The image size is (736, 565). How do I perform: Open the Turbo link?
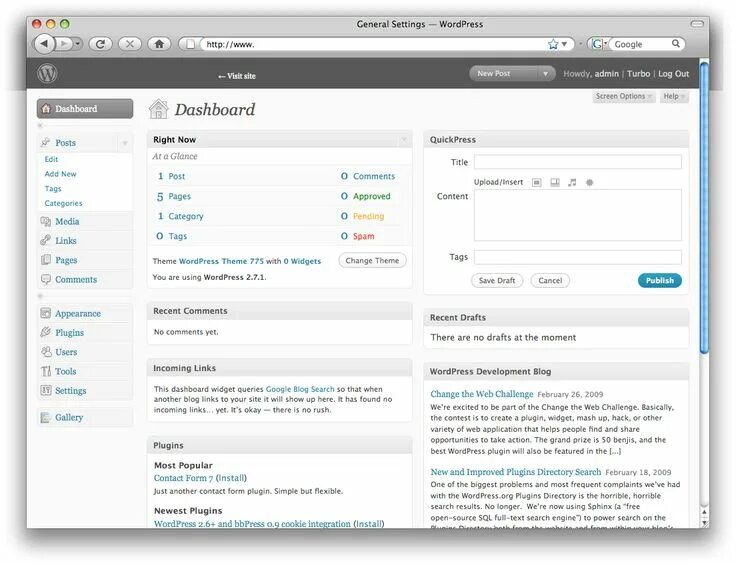(x=638, y=74)
